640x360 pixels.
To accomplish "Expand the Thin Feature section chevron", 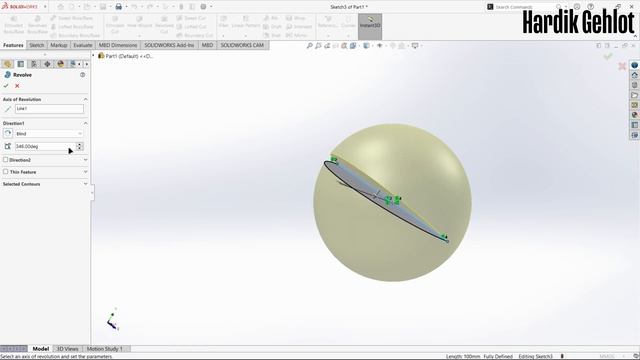I will click(x=85, y=172).
